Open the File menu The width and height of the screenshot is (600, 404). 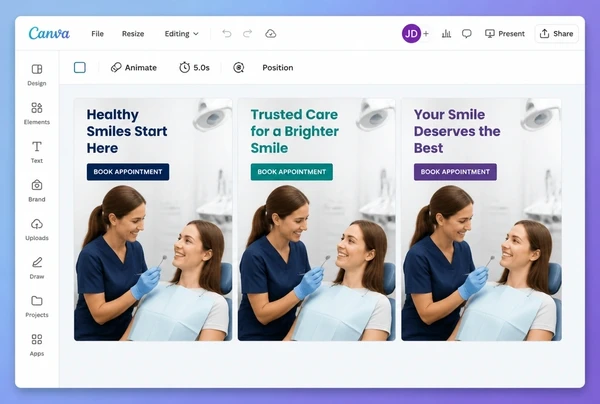98,34
